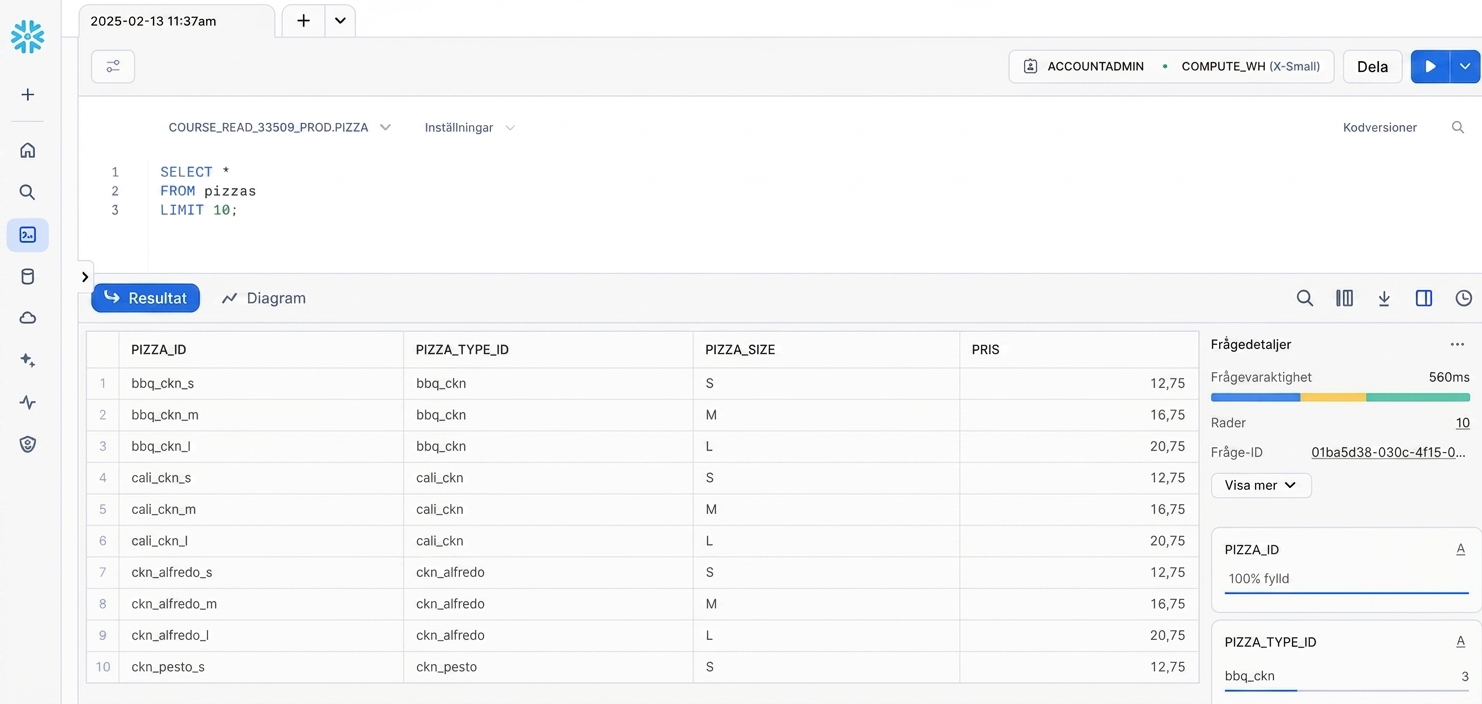Open the Fråge-ID link
The image size is (1482, 704).
(1390, 452)
